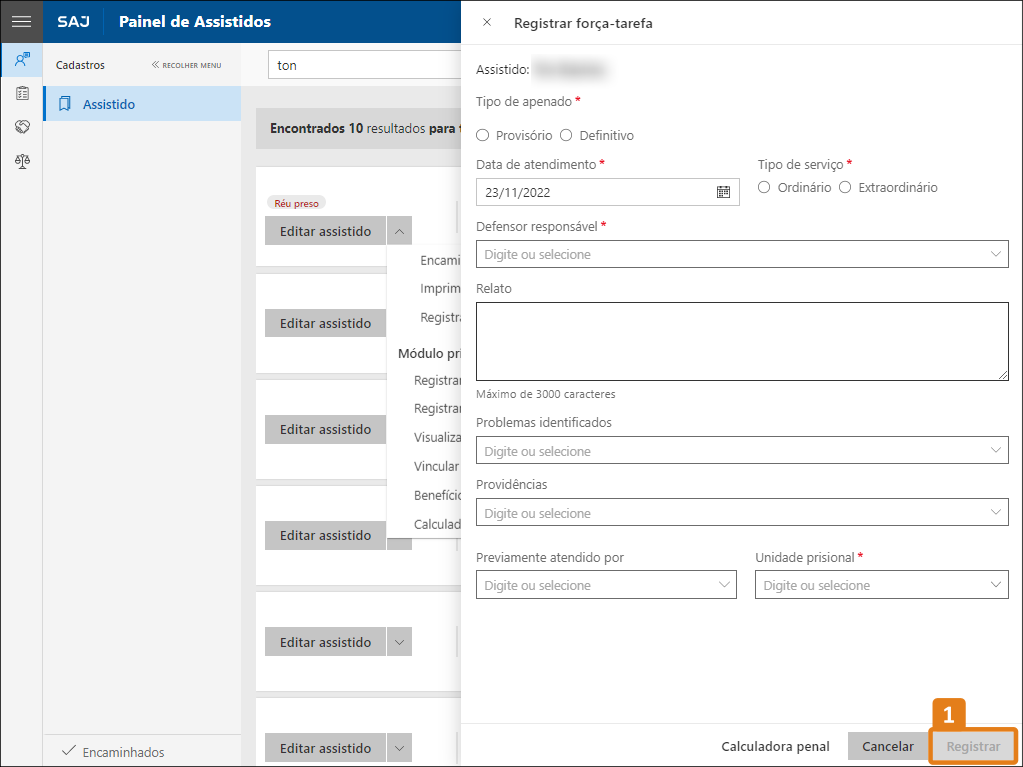
Task: Choose the Imprim... dropdown menu entry
Action: [x=440, y=288]
